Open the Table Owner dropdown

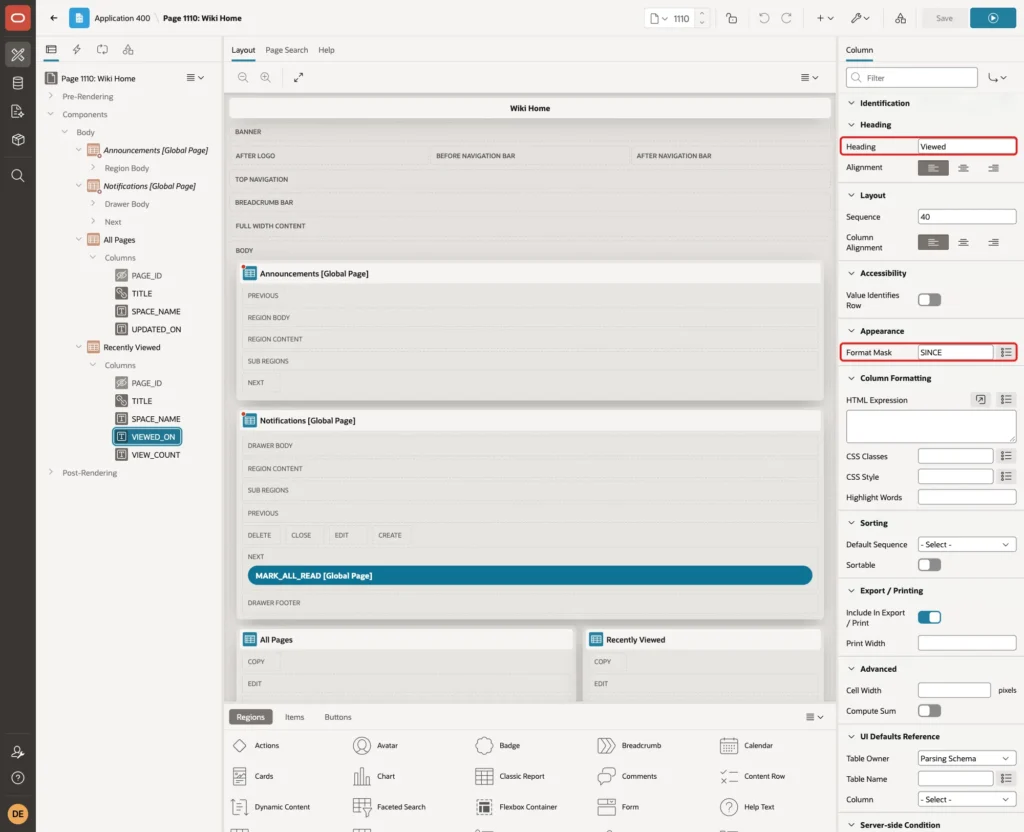click(967, 758)
